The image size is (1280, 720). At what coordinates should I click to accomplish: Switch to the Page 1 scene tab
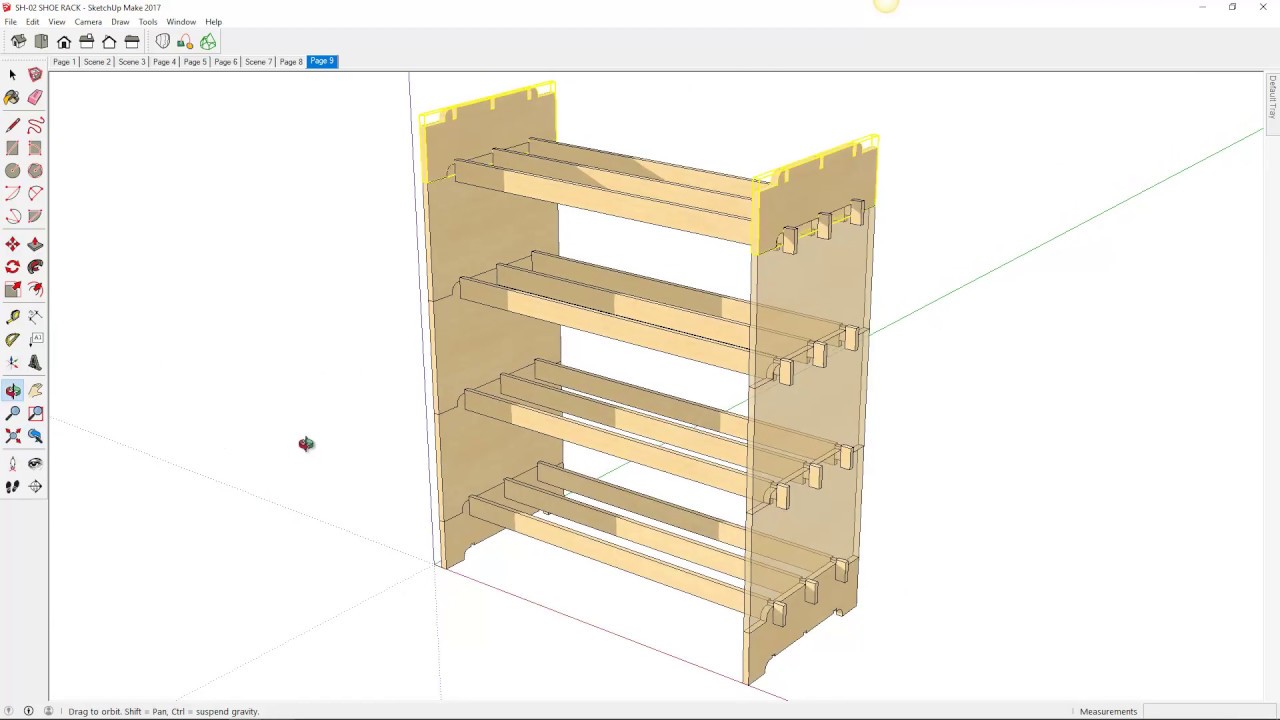coord(64,62)
